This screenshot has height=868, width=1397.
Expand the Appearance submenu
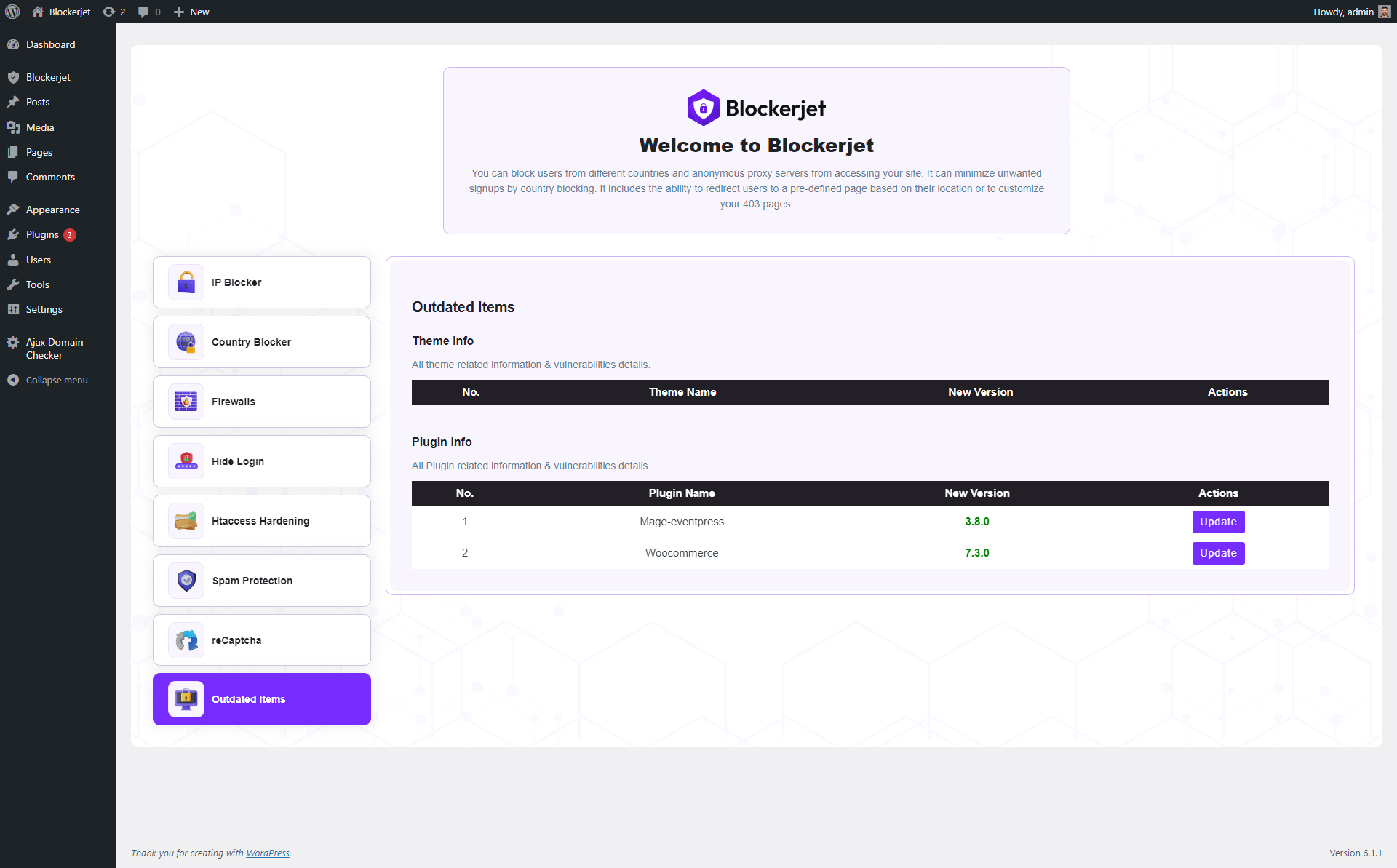(52, 209)
